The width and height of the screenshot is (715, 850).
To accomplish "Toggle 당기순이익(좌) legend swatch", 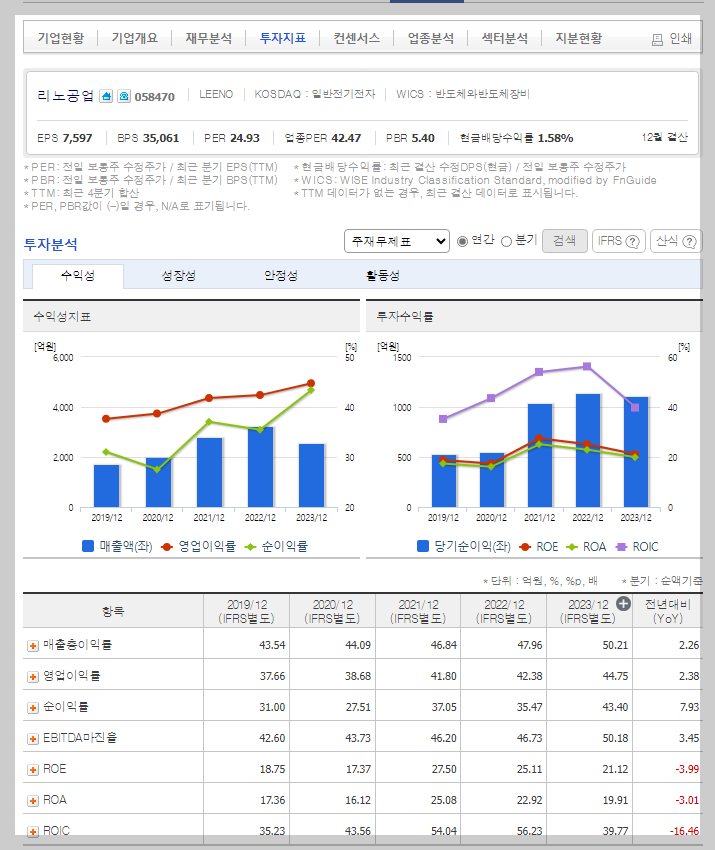I will (423, 546).
